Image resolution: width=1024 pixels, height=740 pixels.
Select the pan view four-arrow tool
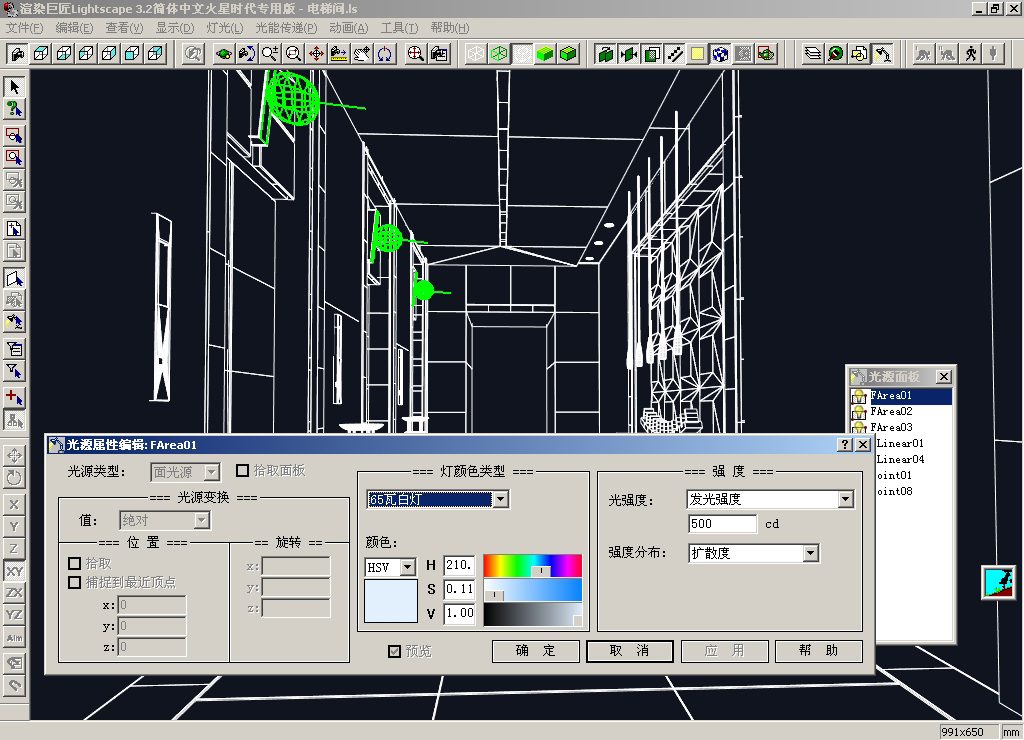pyautogui.click(x=316, y=54)
